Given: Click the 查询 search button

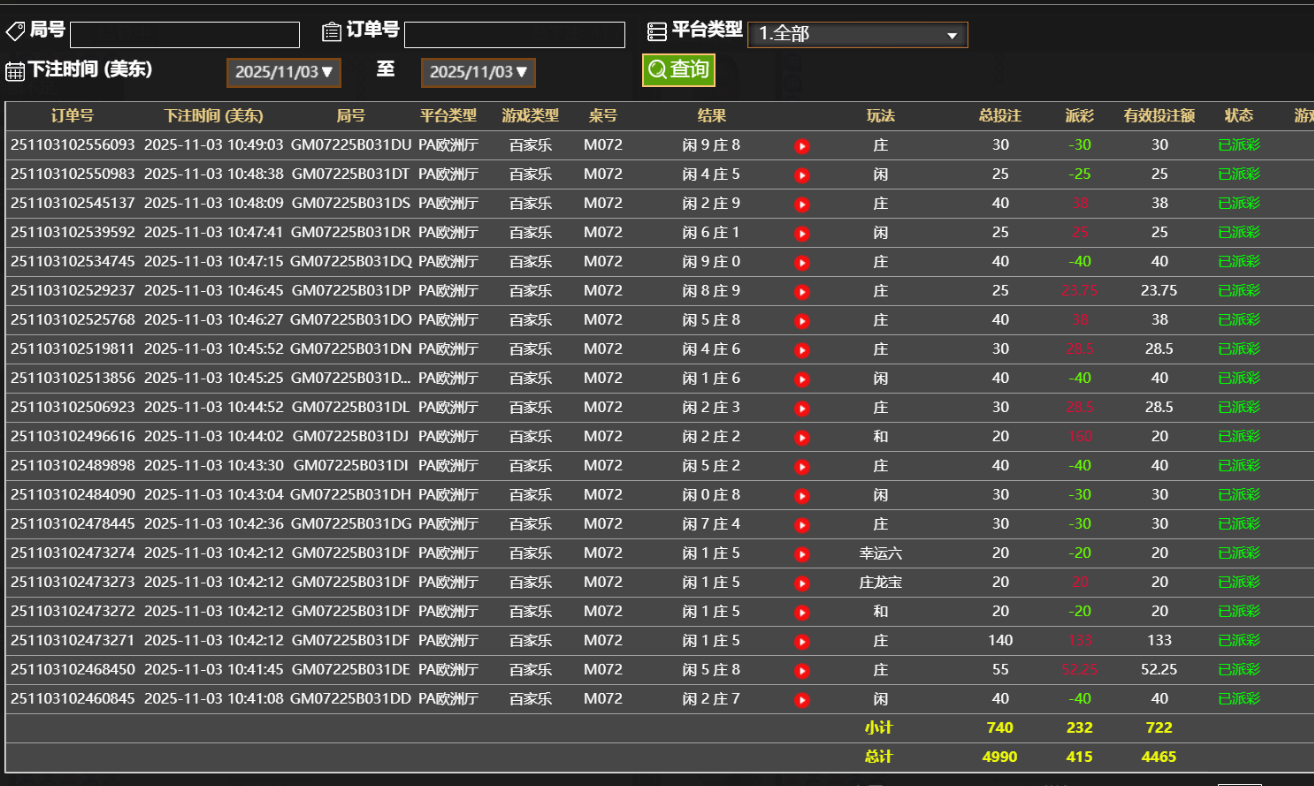Looking at the screenshot, I should [x=678, y=70].
